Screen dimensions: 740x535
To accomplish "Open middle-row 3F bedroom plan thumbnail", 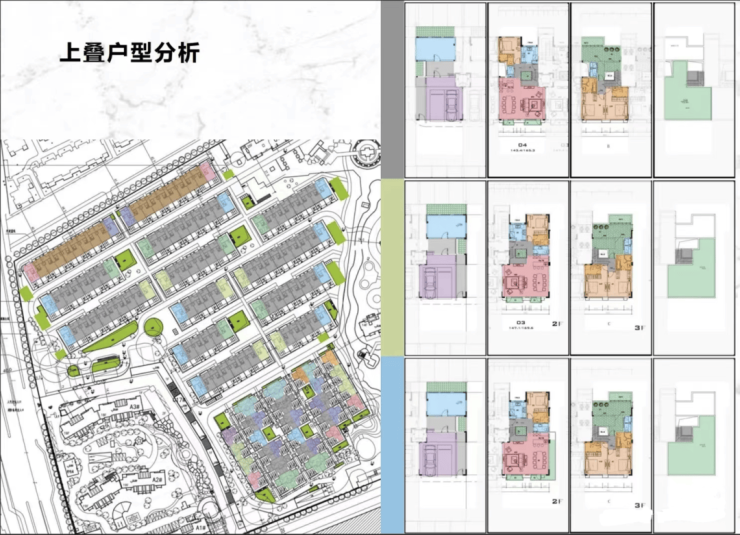I will pos(611,268).
